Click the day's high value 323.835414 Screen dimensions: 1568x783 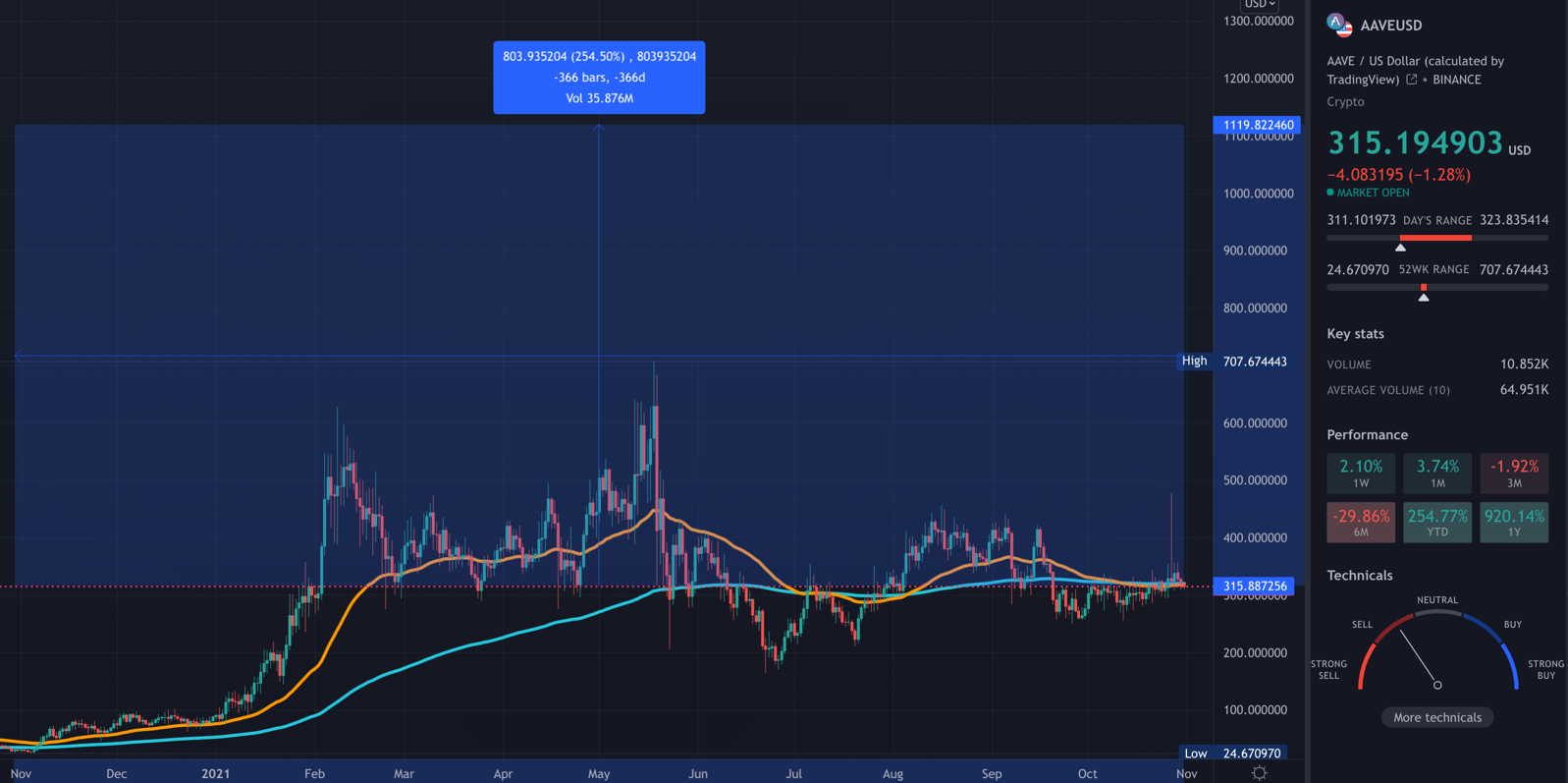coord(1514,220)
